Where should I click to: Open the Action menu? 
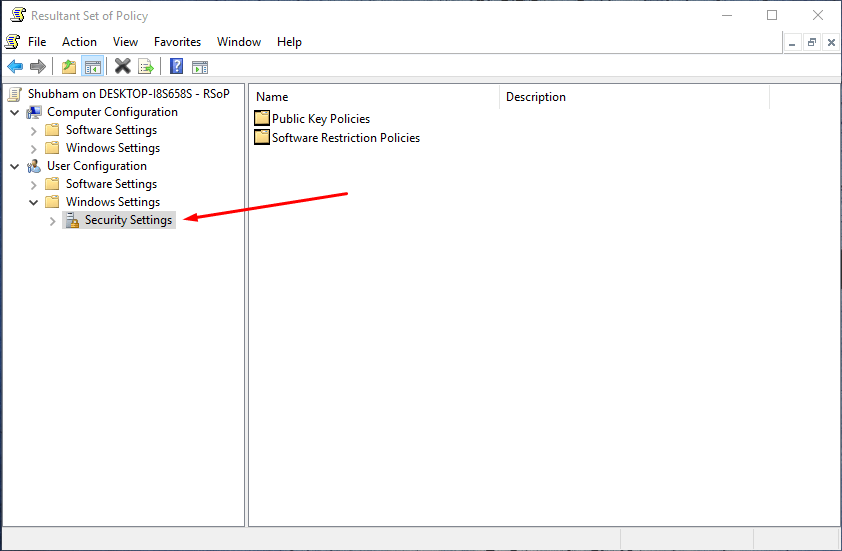[x=79, y=42]
